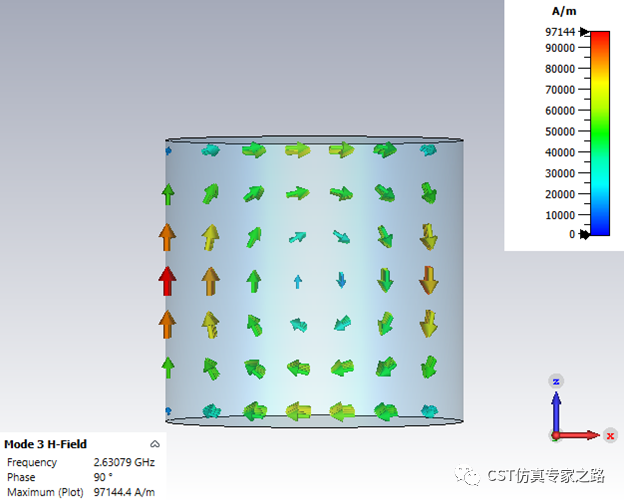Click the color scale upper limit marker
This screenshot has width=624, height=503.
click(x=584, y=32)
